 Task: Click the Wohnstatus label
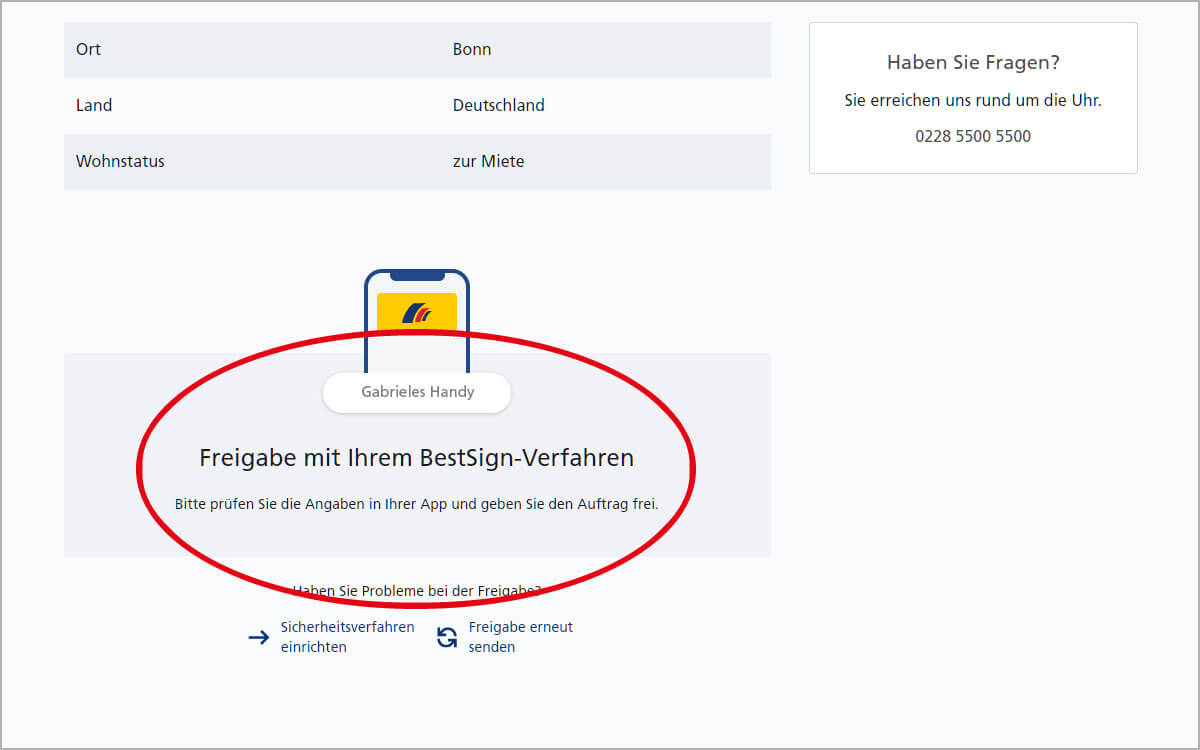[120, 161]
